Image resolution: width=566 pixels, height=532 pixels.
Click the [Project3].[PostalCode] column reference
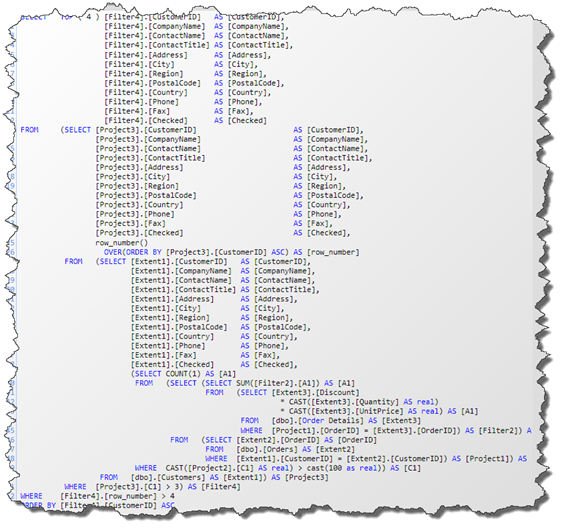coord(146,196)
